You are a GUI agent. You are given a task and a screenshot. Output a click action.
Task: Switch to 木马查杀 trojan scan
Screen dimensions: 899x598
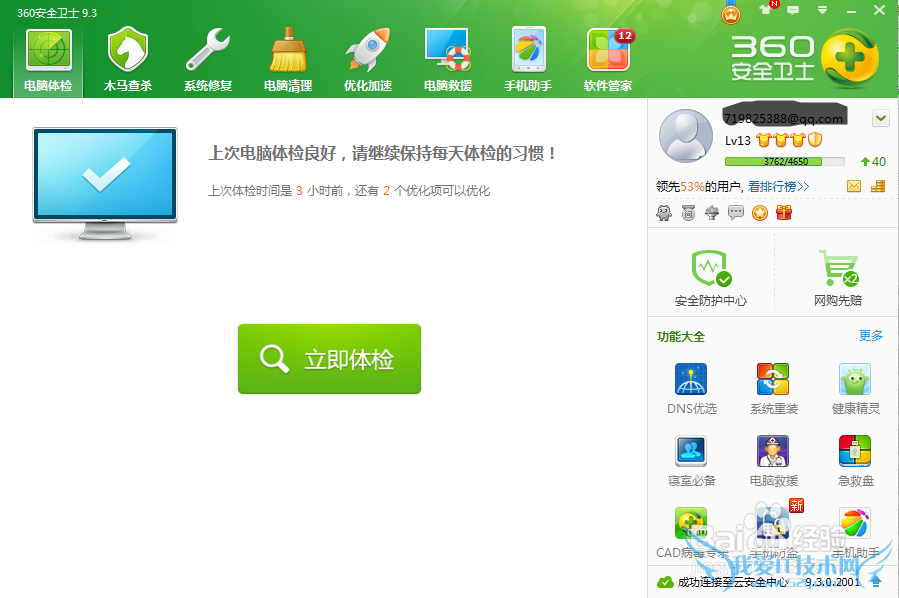pos(128,60)
